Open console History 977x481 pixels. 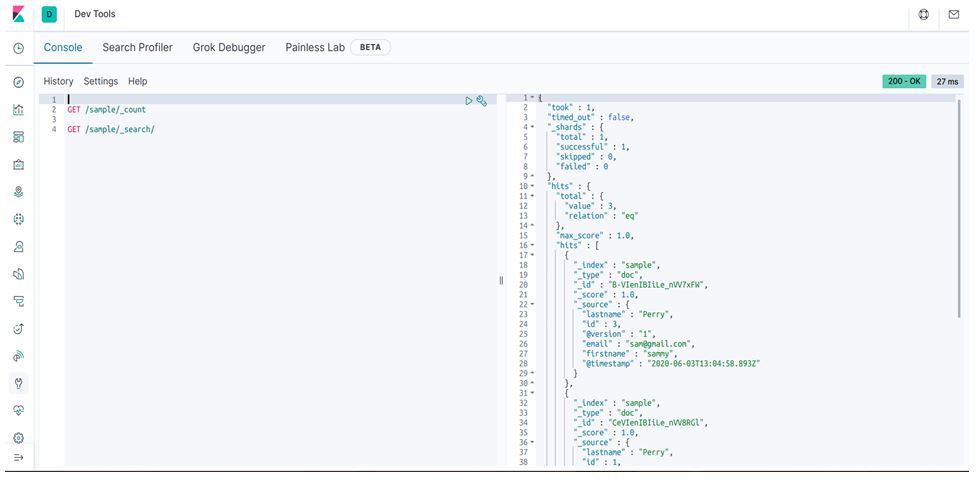[58, 81]
